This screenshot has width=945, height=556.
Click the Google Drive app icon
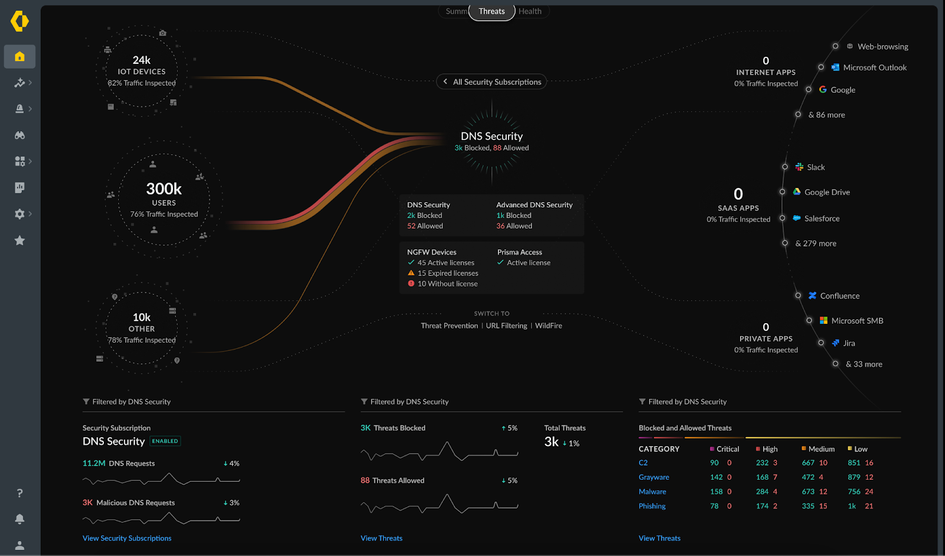797,192
